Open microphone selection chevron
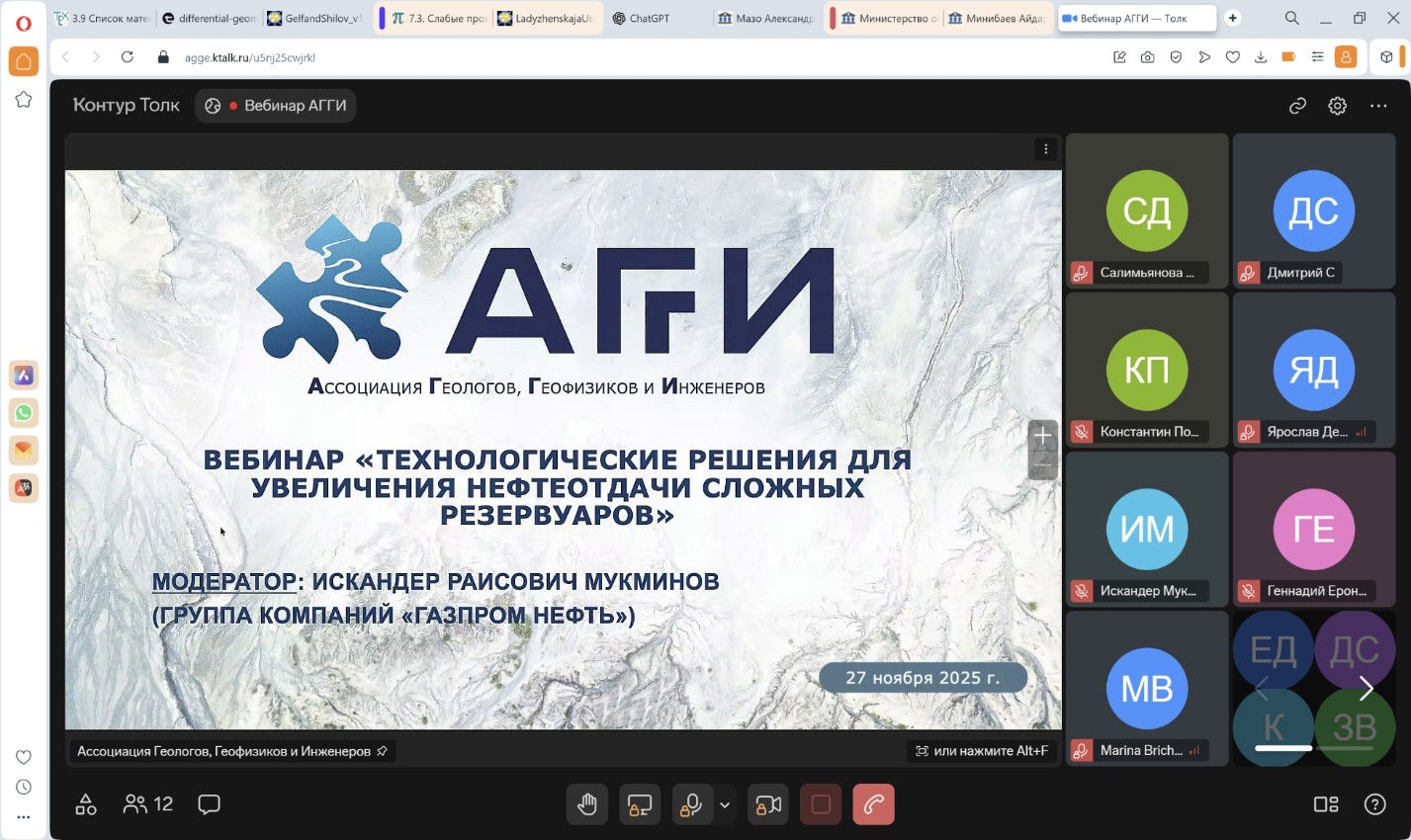 (725, 803)
